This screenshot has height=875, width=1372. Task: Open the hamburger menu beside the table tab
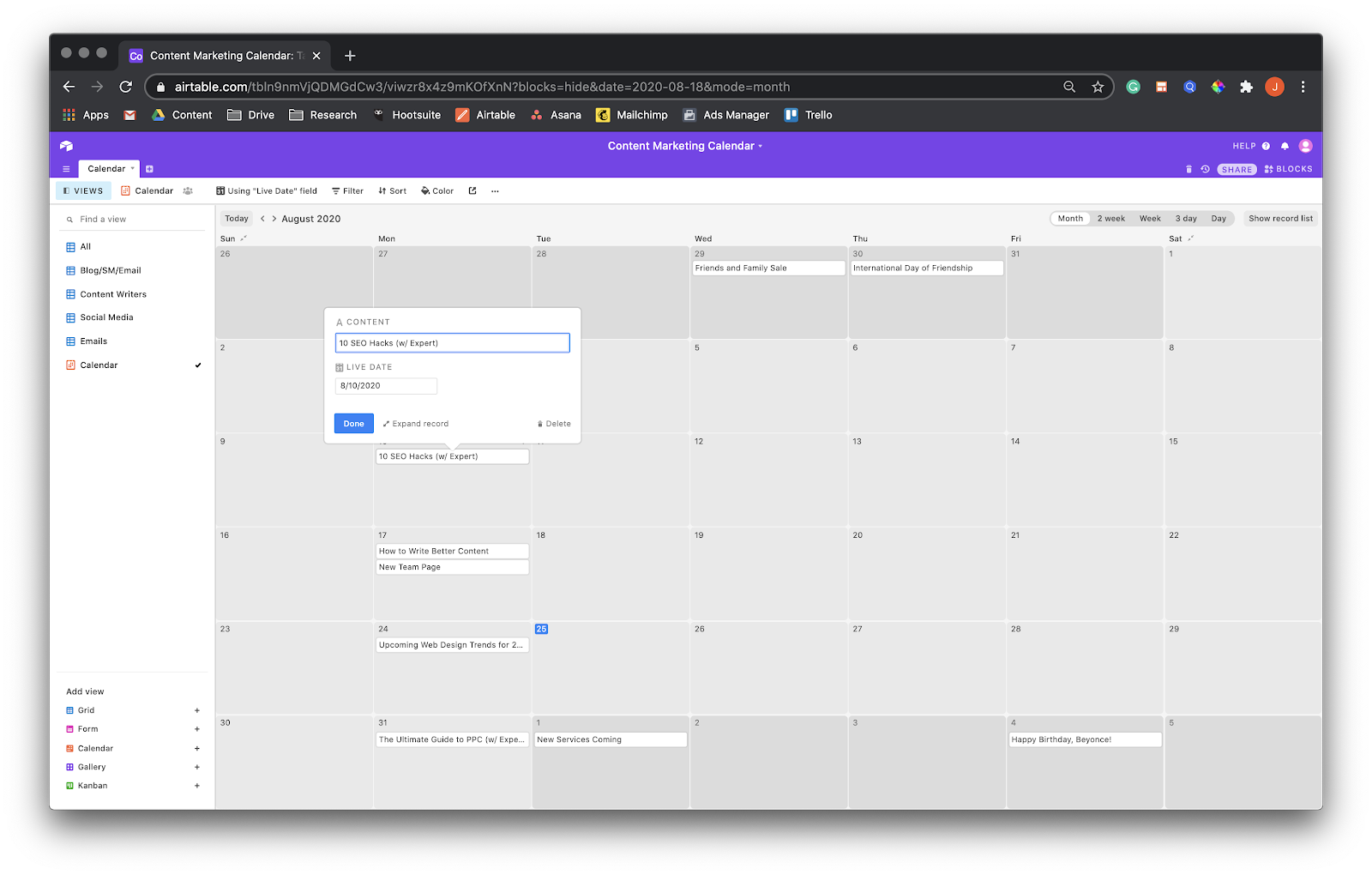(x=66, y=169)
